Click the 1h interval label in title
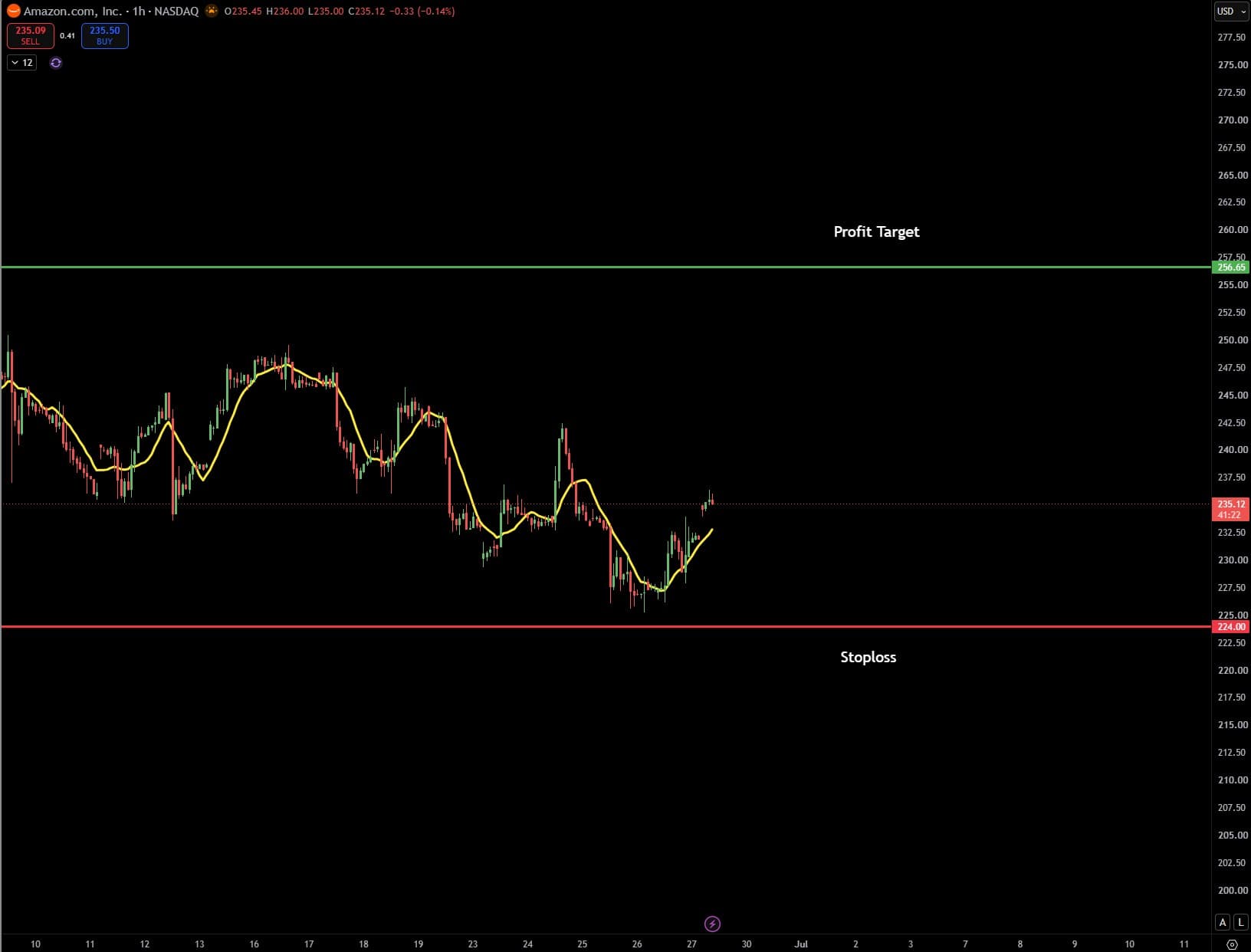The height and width of the screenshot is (952, 1251). point(139,11)
